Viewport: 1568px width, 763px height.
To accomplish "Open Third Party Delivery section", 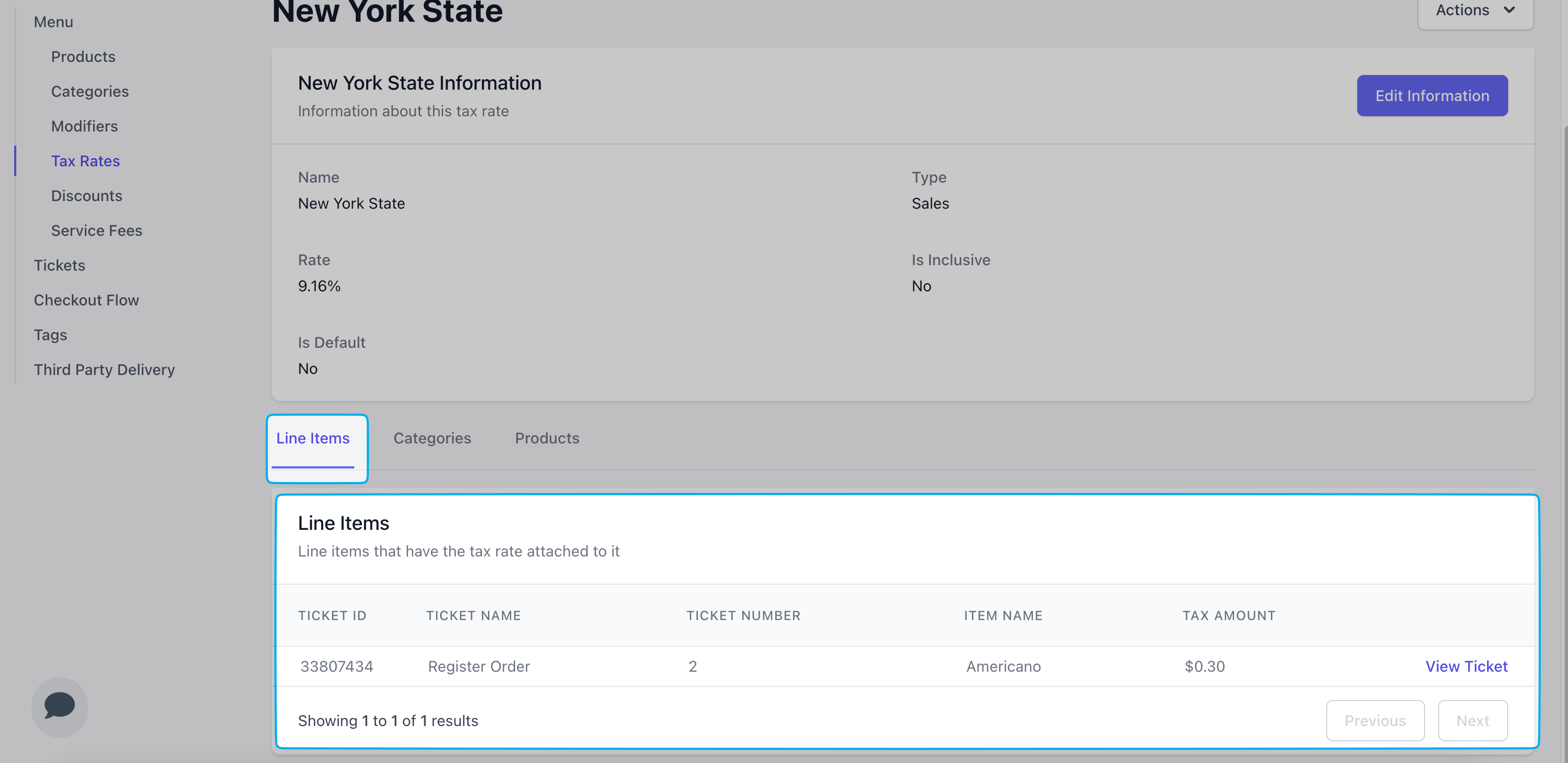I will [104, 369].
